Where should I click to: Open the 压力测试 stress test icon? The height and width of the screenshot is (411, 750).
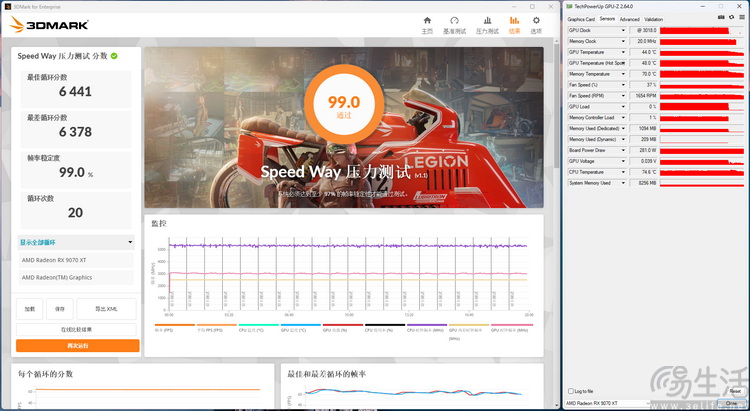[487, 22]
